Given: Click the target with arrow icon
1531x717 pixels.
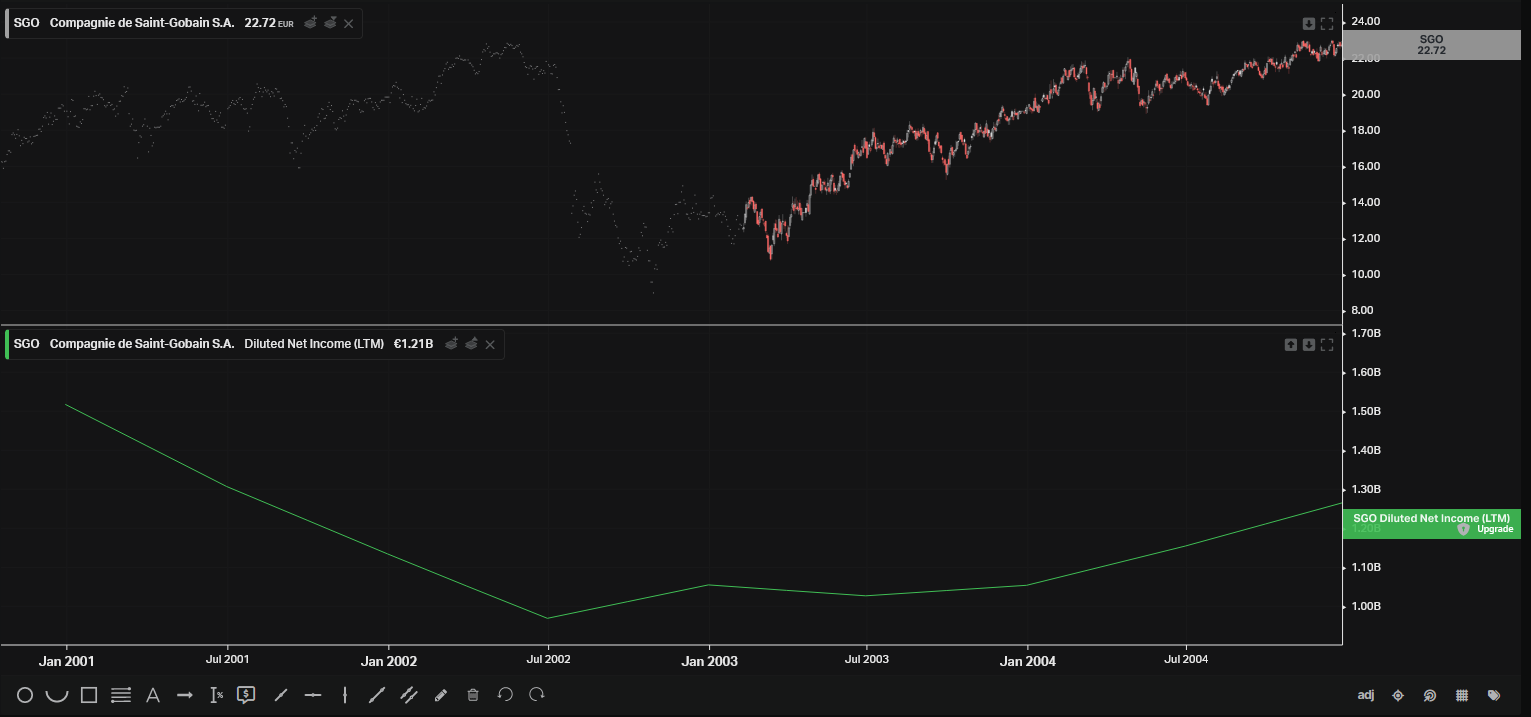Looking at the screenshot, I should click(x=1430, y=695).
